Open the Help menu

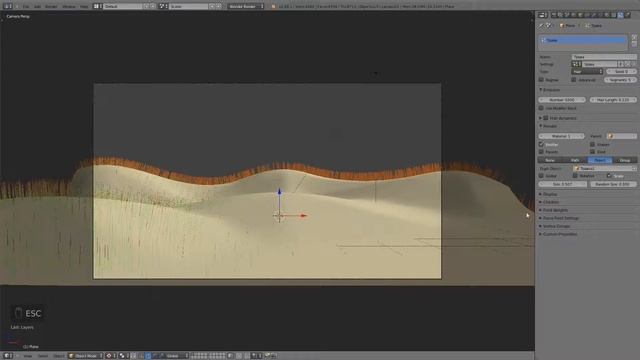pos(84,6)
